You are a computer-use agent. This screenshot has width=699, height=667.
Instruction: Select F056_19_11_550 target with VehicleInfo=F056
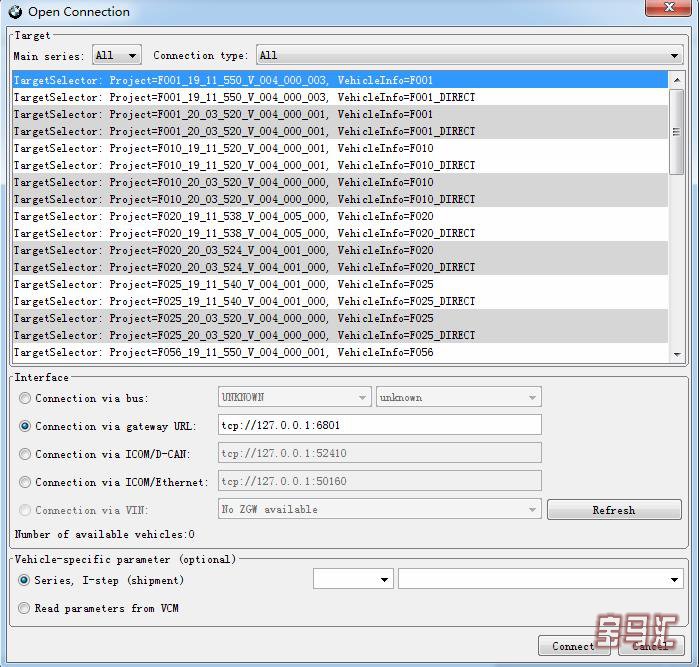tap(340, 352)
